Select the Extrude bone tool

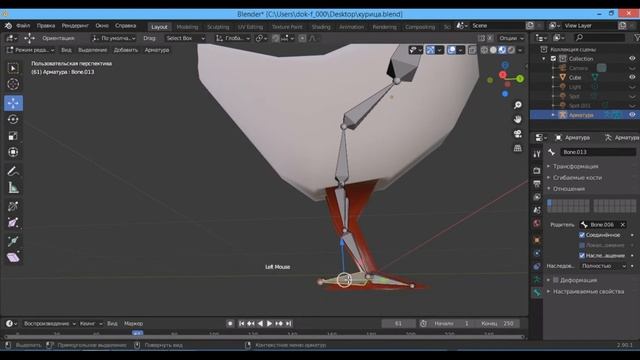(x=13, y=241)
